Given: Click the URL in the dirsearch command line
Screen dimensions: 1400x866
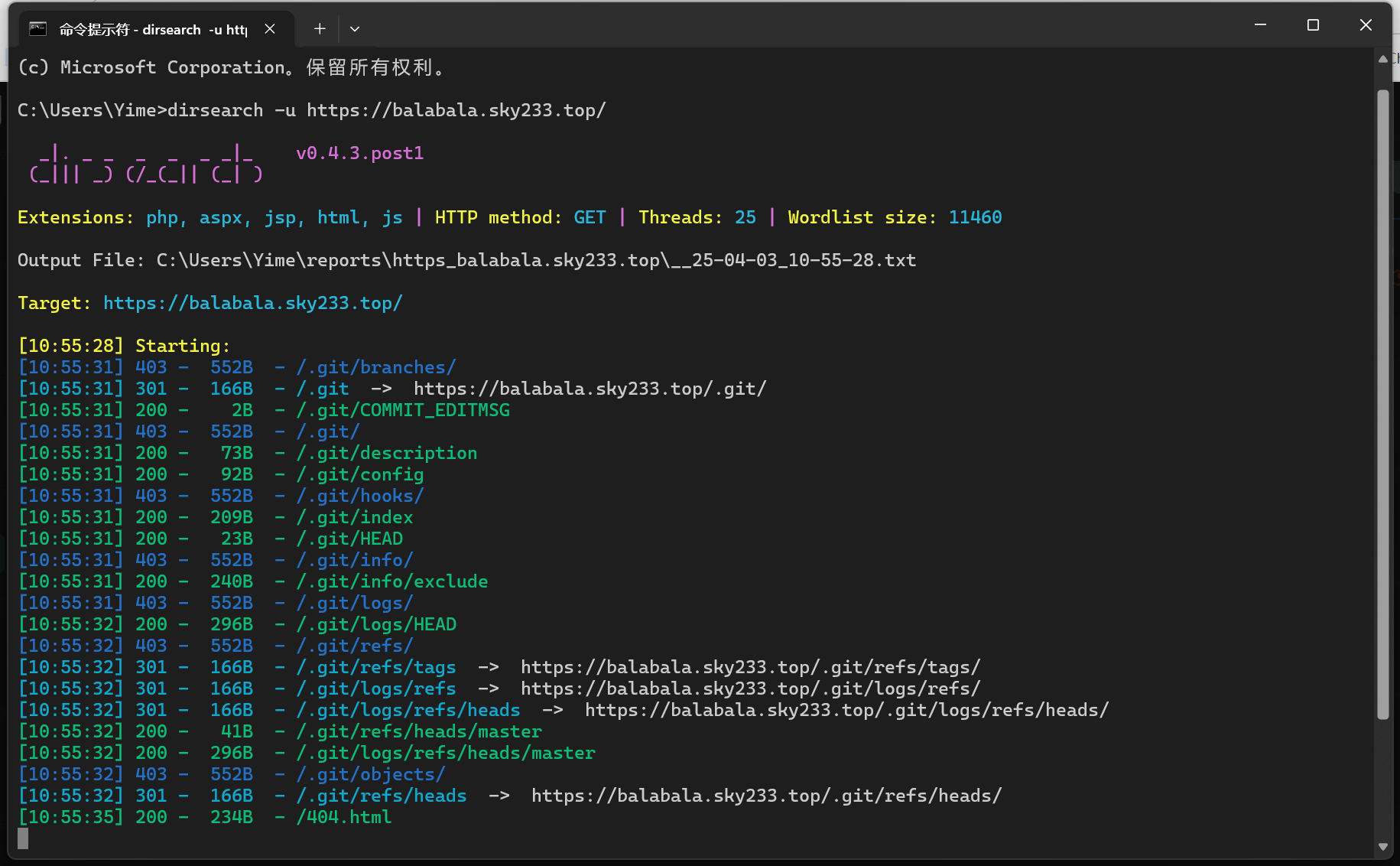Looking at the screenshot, I should tap(456, 110).
